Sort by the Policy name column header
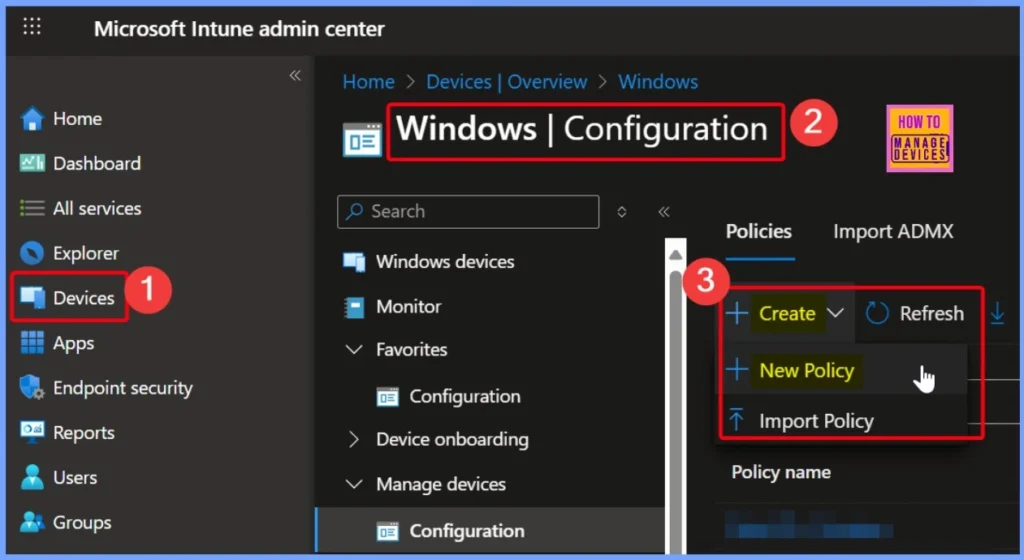 pos(780,472)
